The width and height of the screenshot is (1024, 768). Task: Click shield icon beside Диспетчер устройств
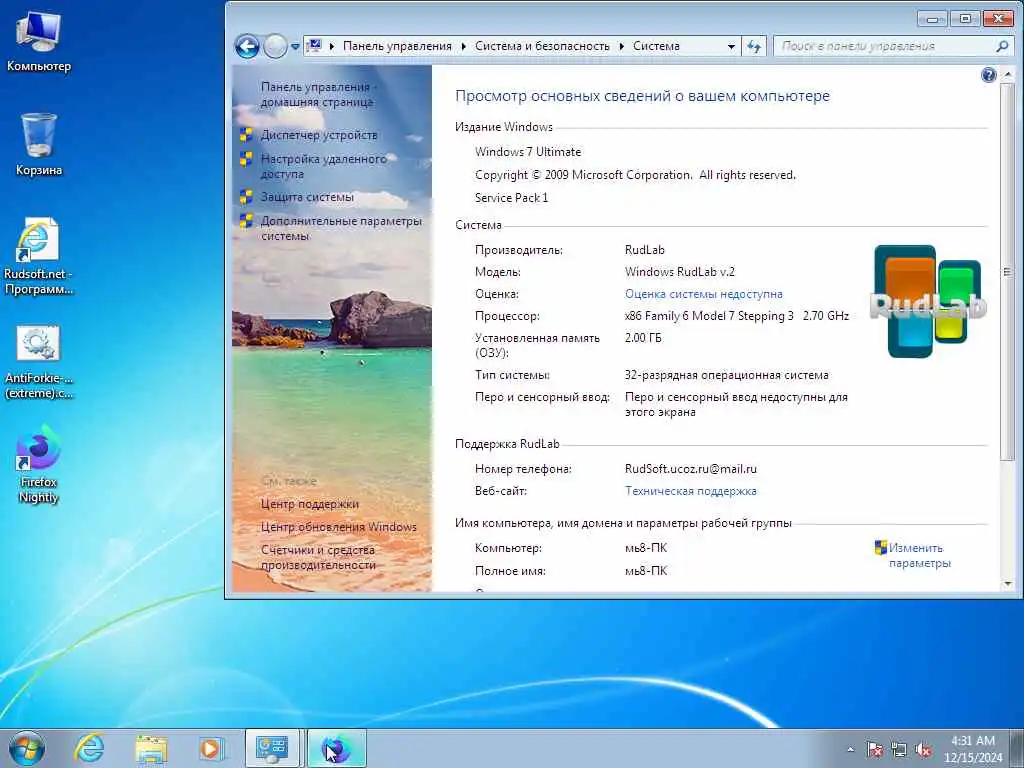[x=246, y=135]
